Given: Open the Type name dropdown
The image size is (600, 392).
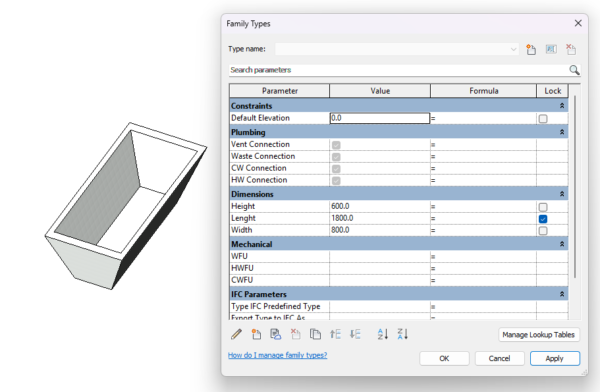Looking at the screenshot, I should [x=513, y=49].
